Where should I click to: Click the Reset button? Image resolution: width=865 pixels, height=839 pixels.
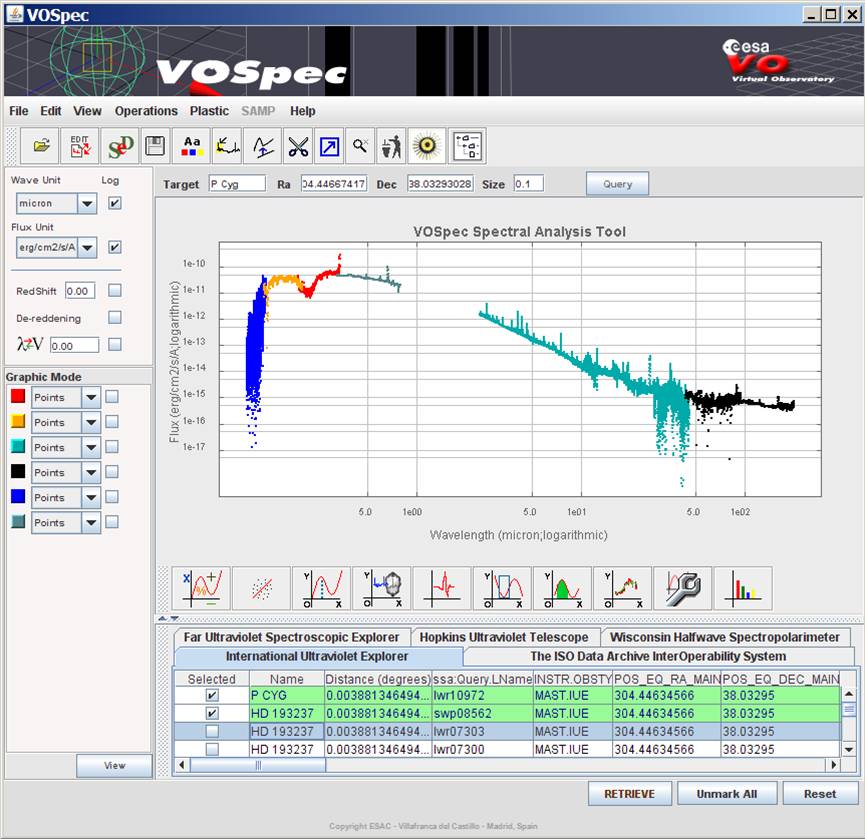820,794
